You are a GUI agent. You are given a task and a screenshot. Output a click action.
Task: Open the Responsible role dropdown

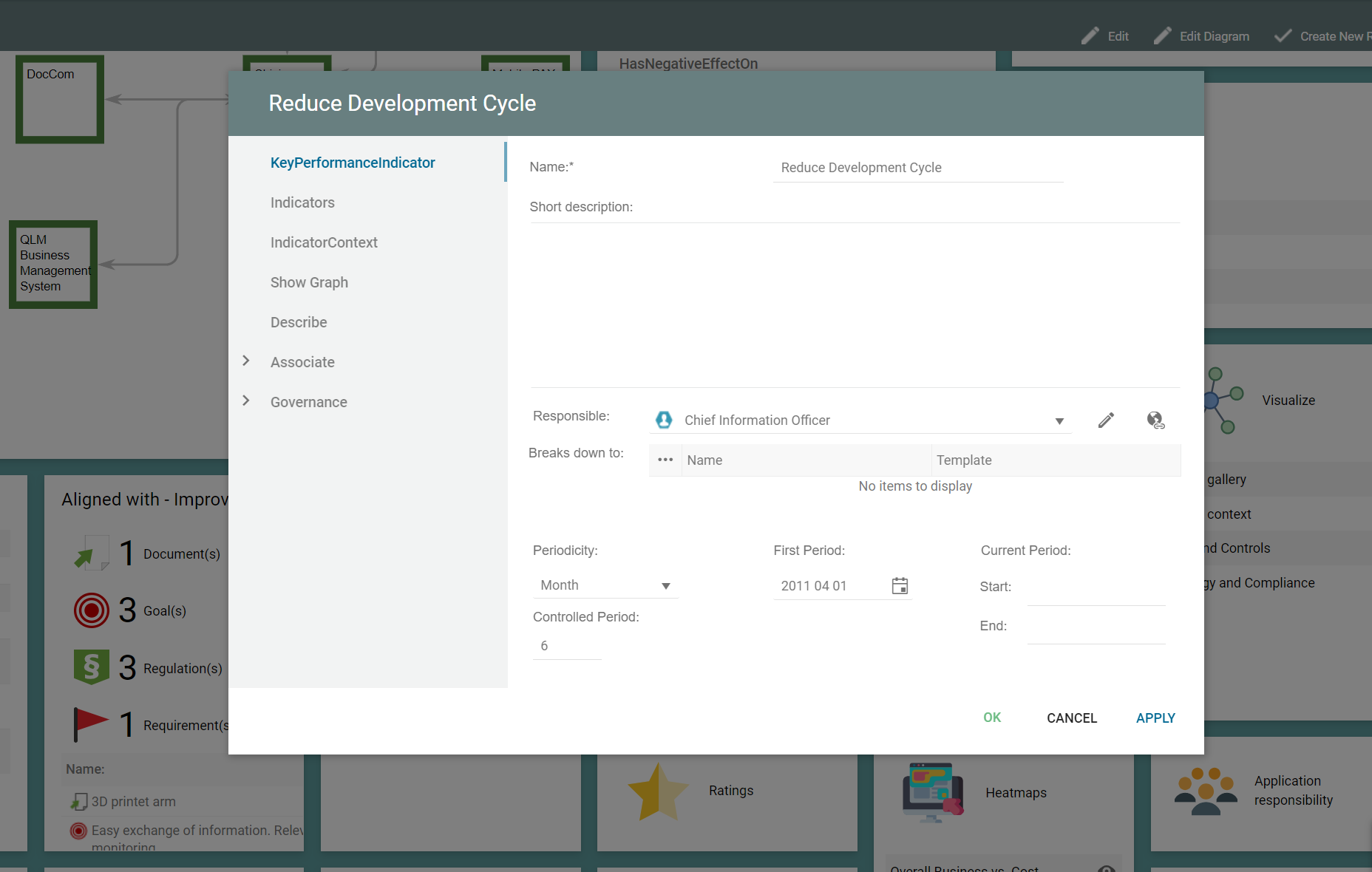(1059, 421)
